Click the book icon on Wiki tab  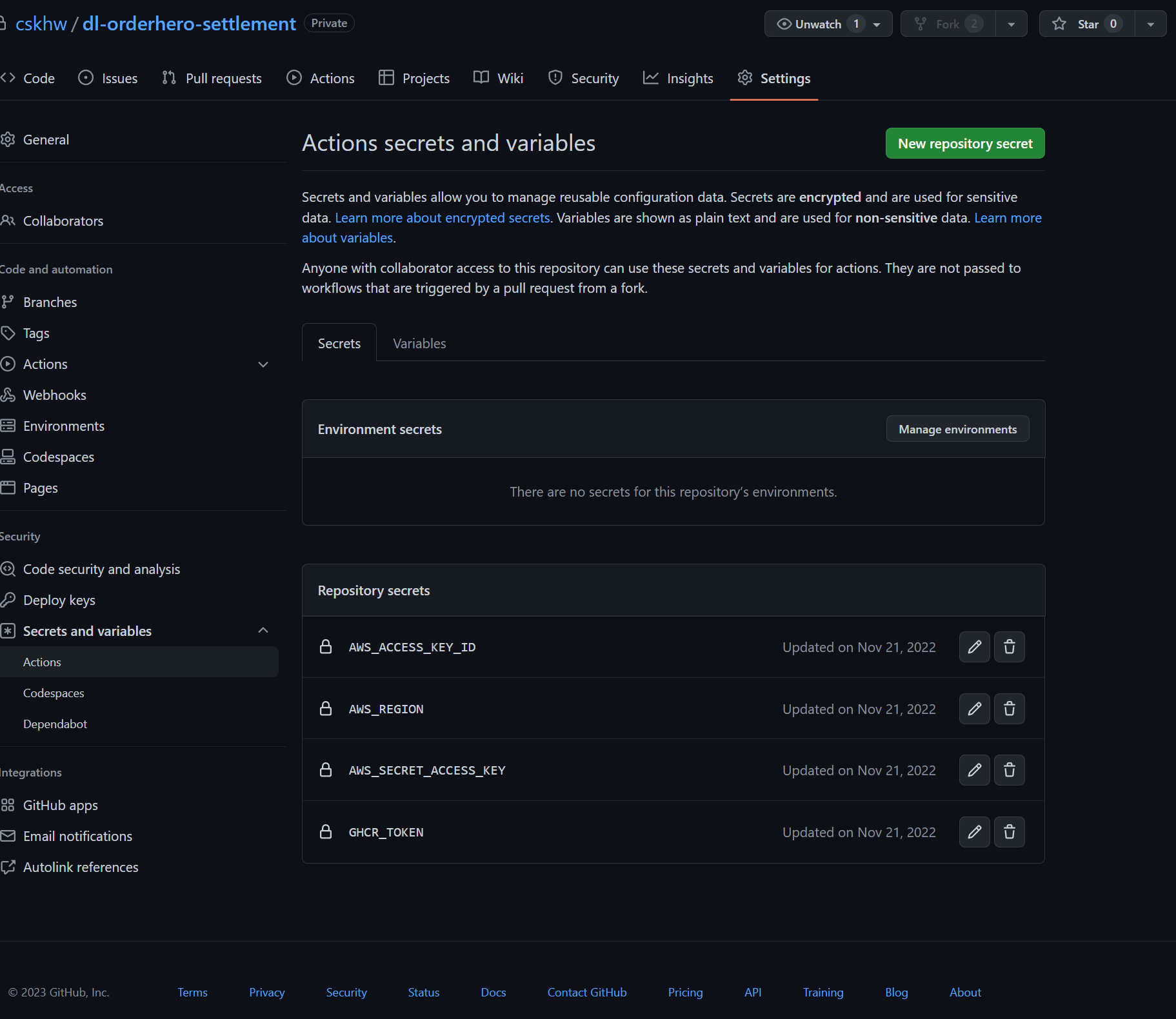(x=481, y=77)
